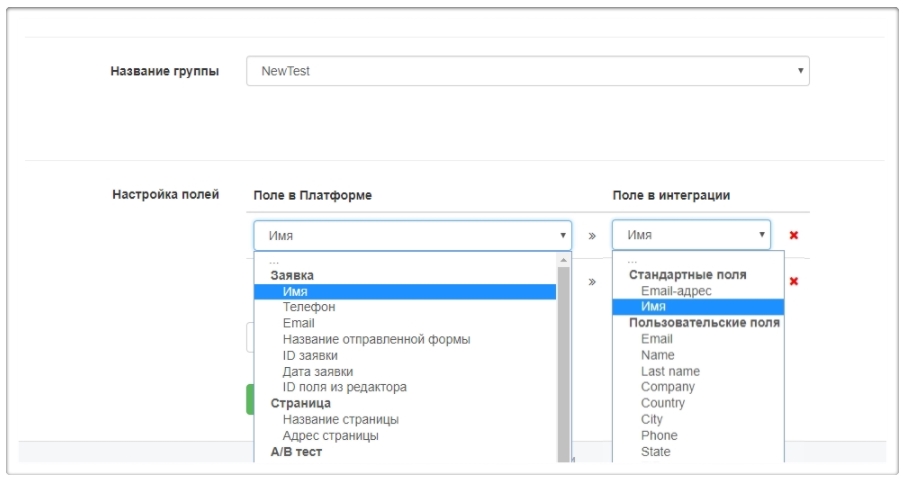This screenshot has height=481, width=903.
Task: Select ID поля из редактора option
Action: tap(344, 387)
